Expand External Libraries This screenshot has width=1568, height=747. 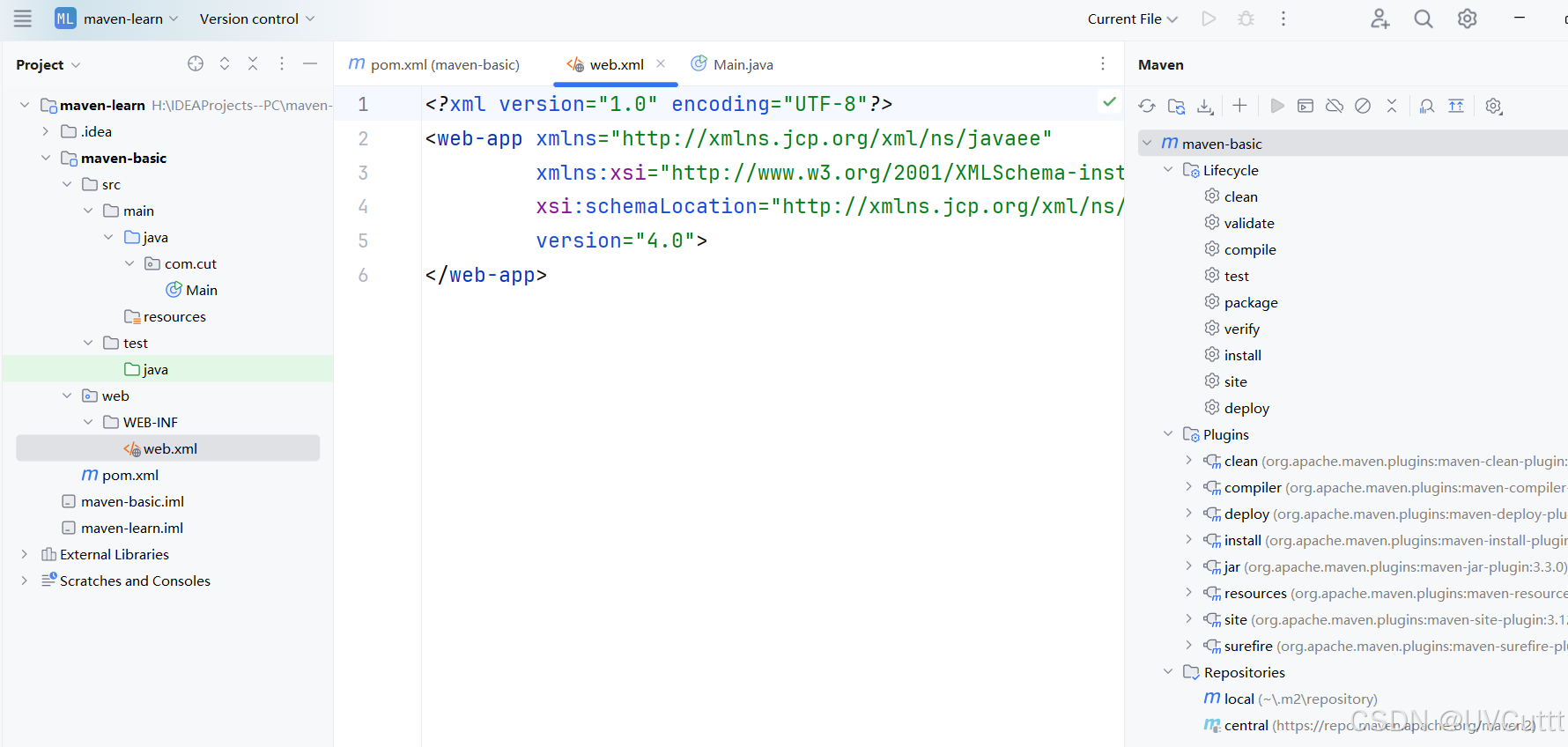(24, 554)
